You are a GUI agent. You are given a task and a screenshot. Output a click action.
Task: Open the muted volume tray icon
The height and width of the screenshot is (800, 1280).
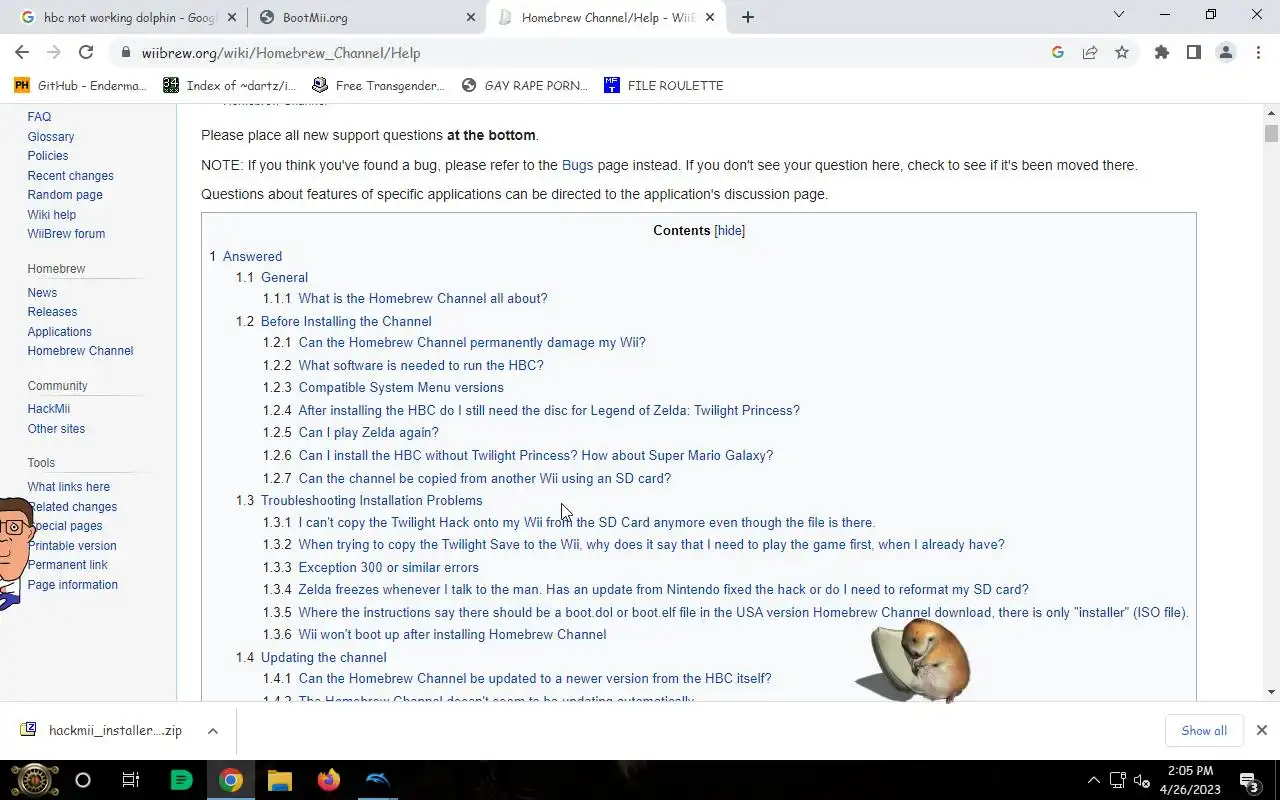[x=1141, y=781]
